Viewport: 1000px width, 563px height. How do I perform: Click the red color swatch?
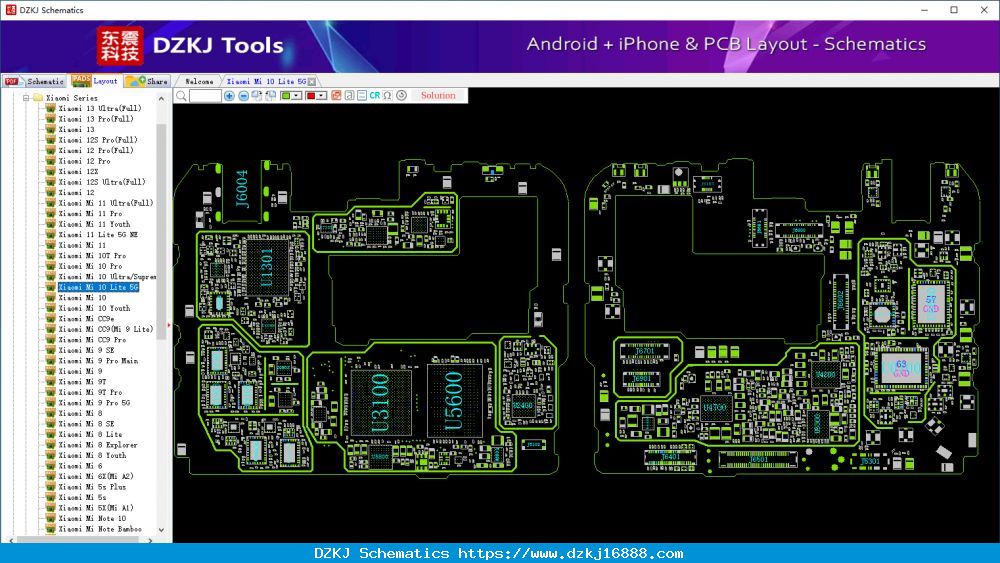click(x=311, y=96)
